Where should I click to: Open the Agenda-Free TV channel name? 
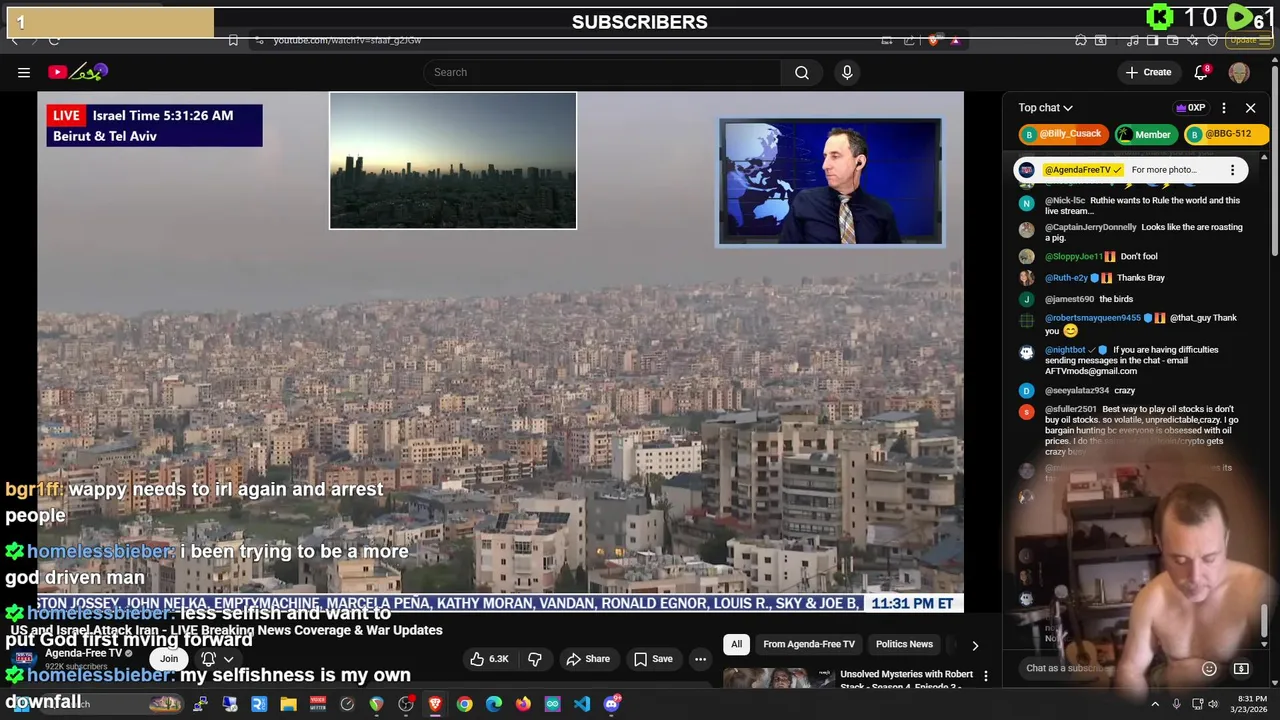tap(83, 653)
